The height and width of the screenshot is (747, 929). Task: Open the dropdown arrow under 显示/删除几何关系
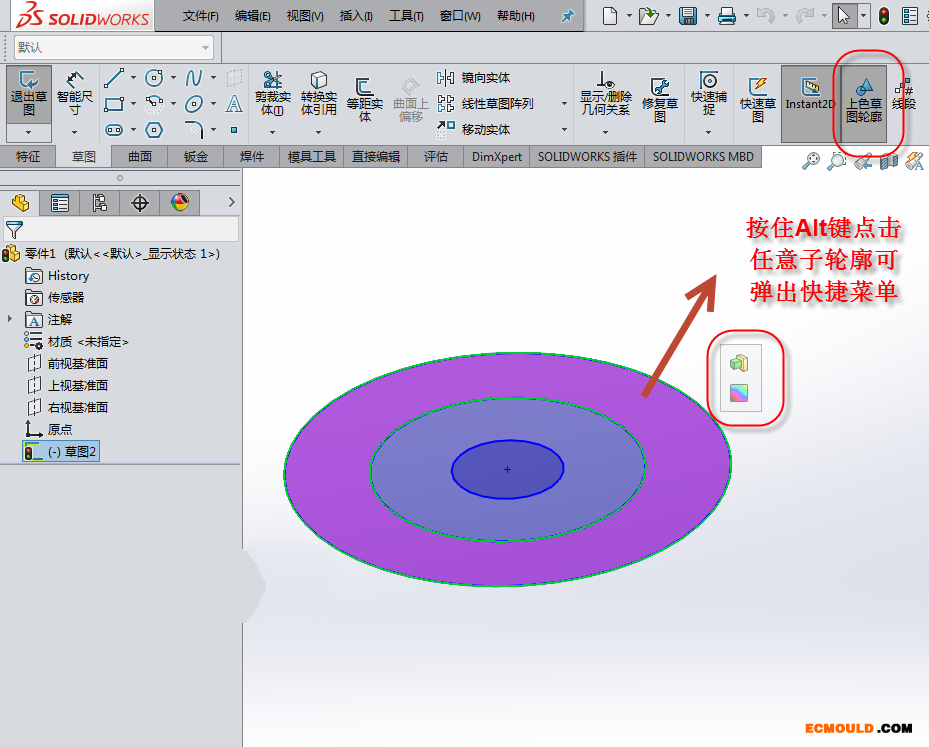click(605, 131)
